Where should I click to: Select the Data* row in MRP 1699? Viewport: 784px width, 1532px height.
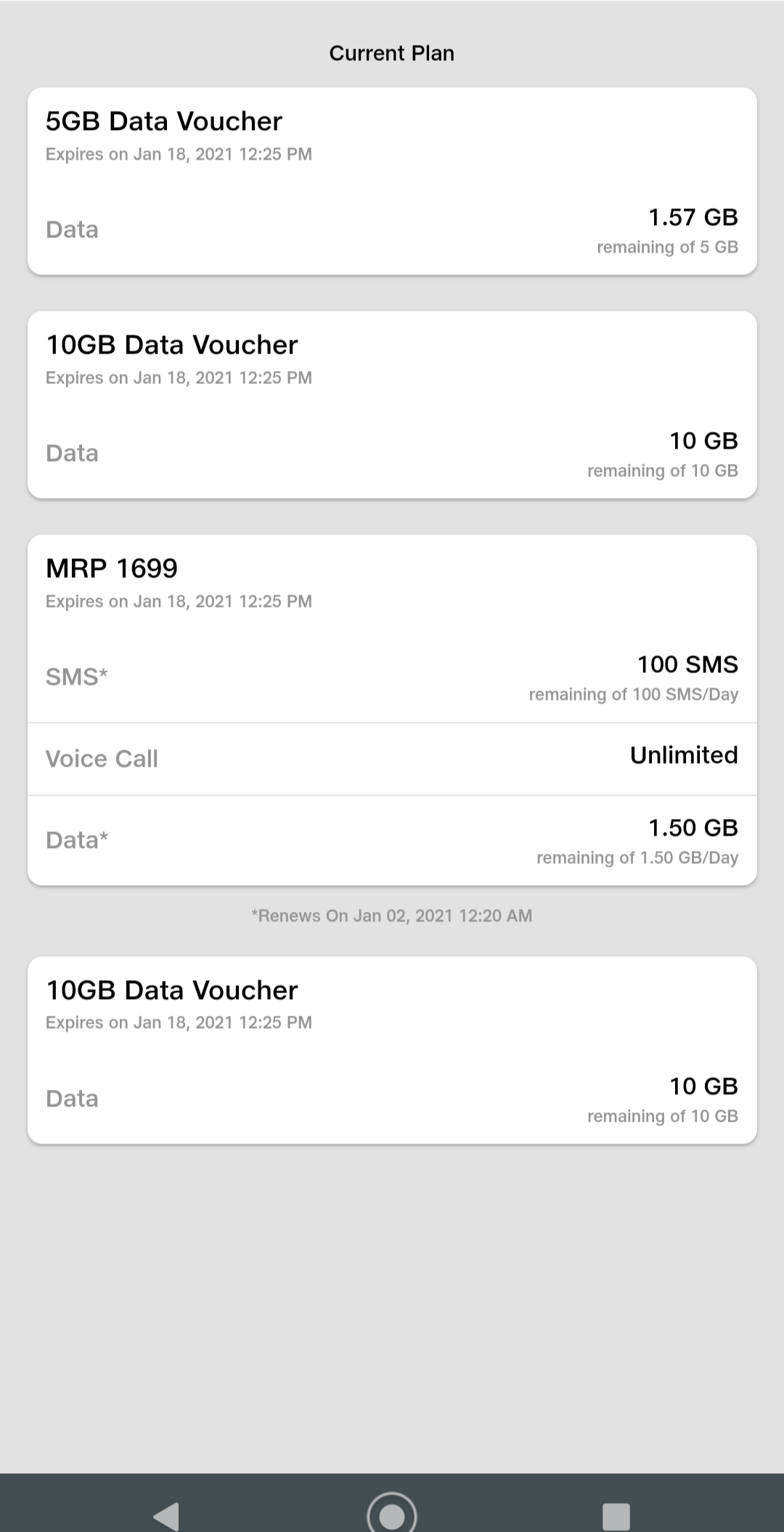click(x=77, y=840)
